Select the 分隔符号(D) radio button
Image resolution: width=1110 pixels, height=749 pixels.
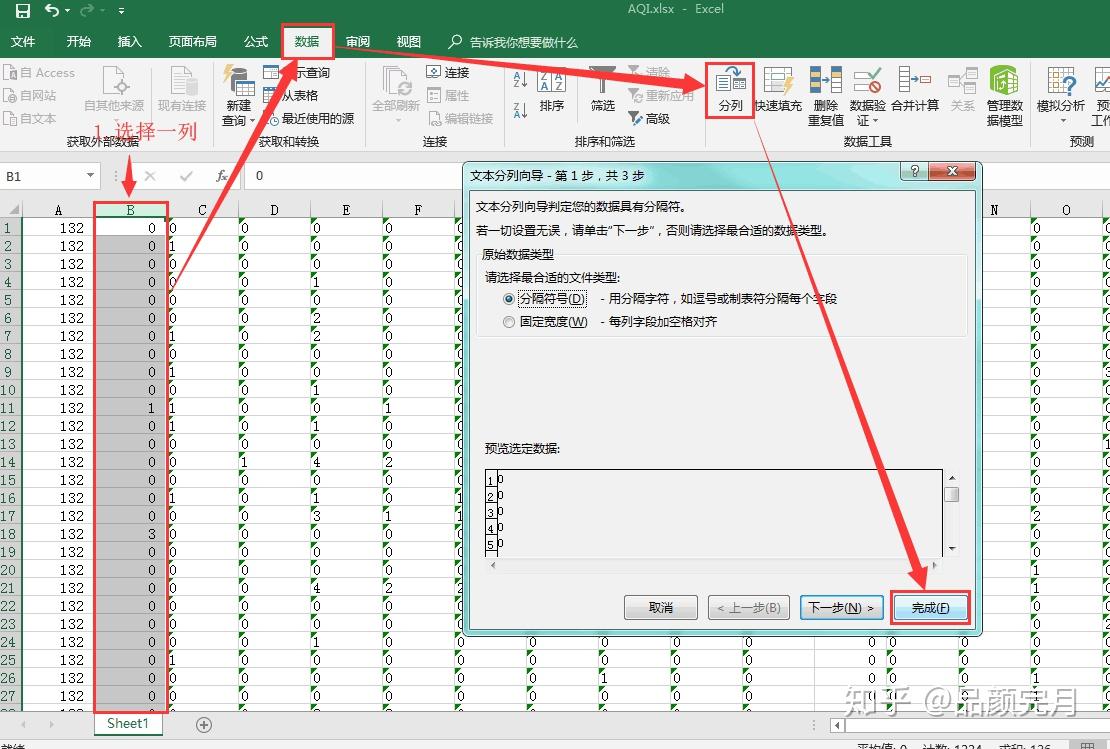coord(508,299)
